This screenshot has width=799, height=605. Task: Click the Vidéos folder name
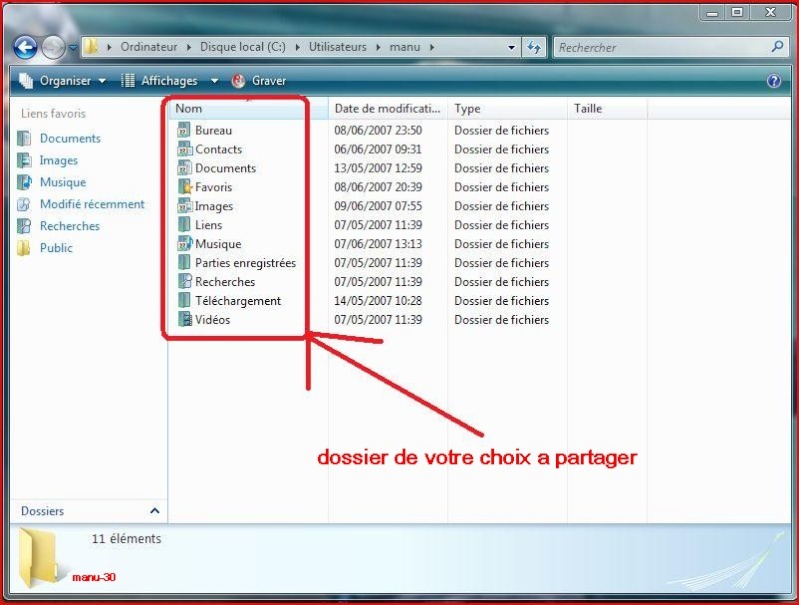point(212,320)
